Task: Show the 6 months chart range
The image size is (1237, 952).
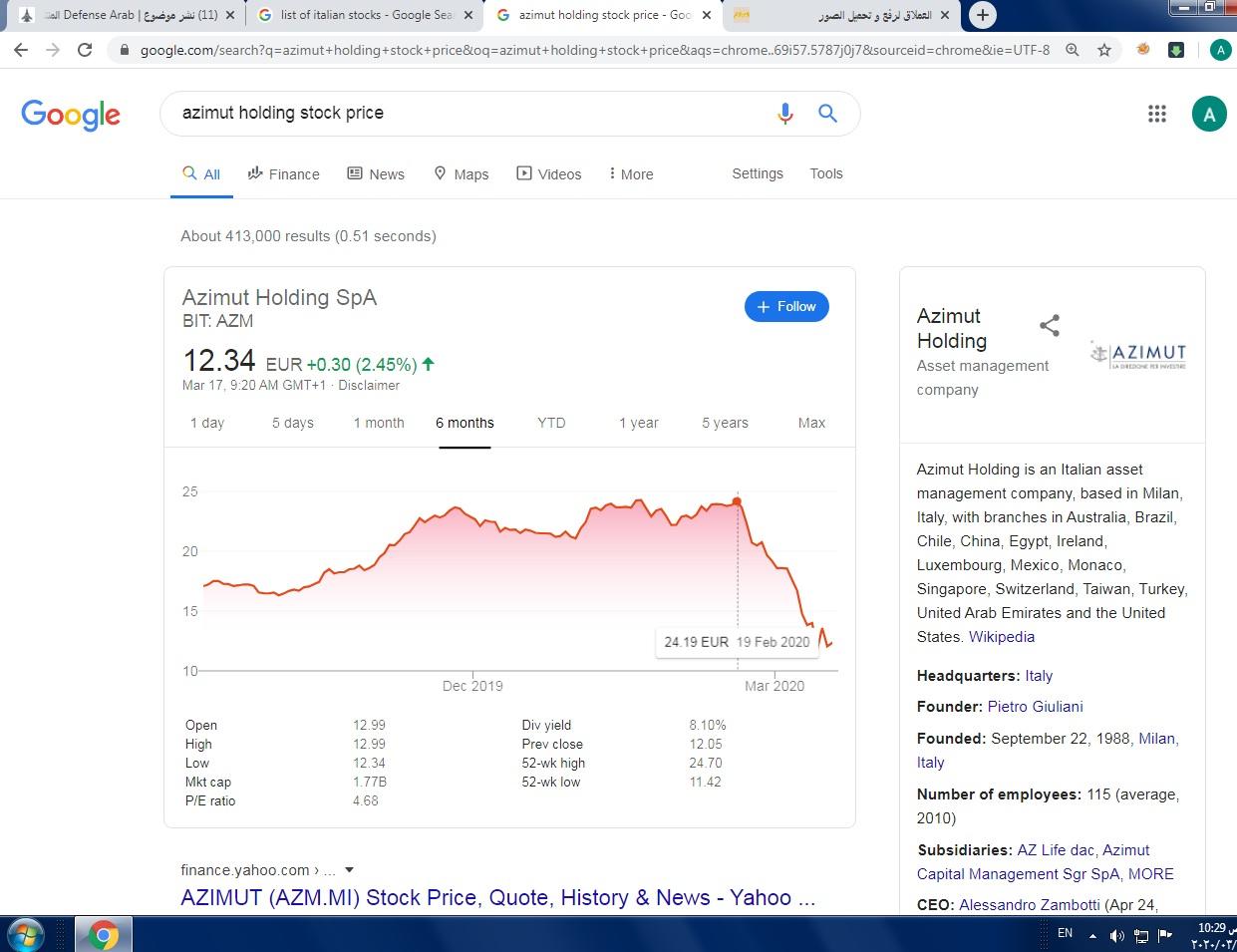Action: point(464,423)
